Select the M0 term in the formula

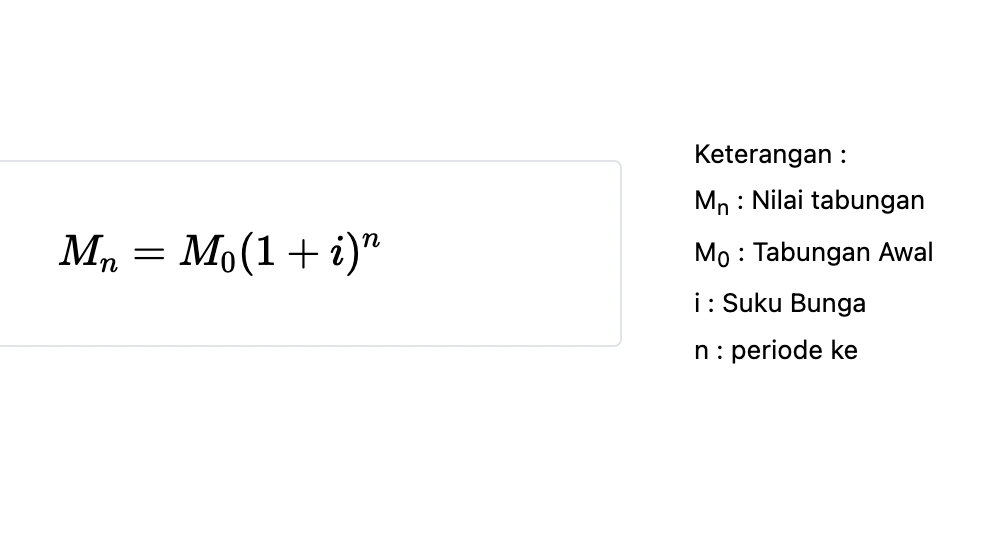[x=207, y=254]
